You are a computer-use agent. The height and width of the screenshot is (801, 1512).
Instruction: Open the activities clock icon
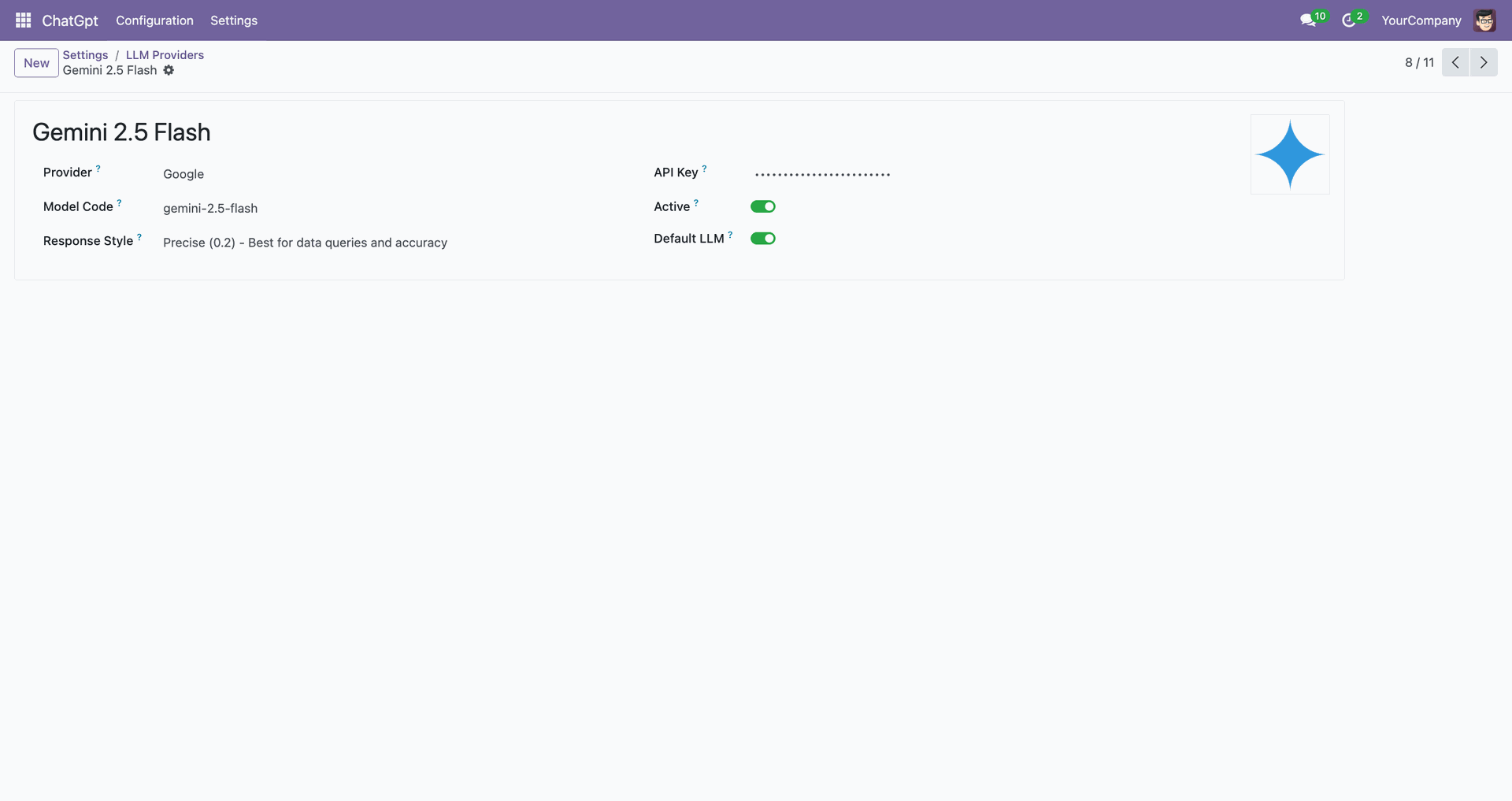tap(1349, 20)
